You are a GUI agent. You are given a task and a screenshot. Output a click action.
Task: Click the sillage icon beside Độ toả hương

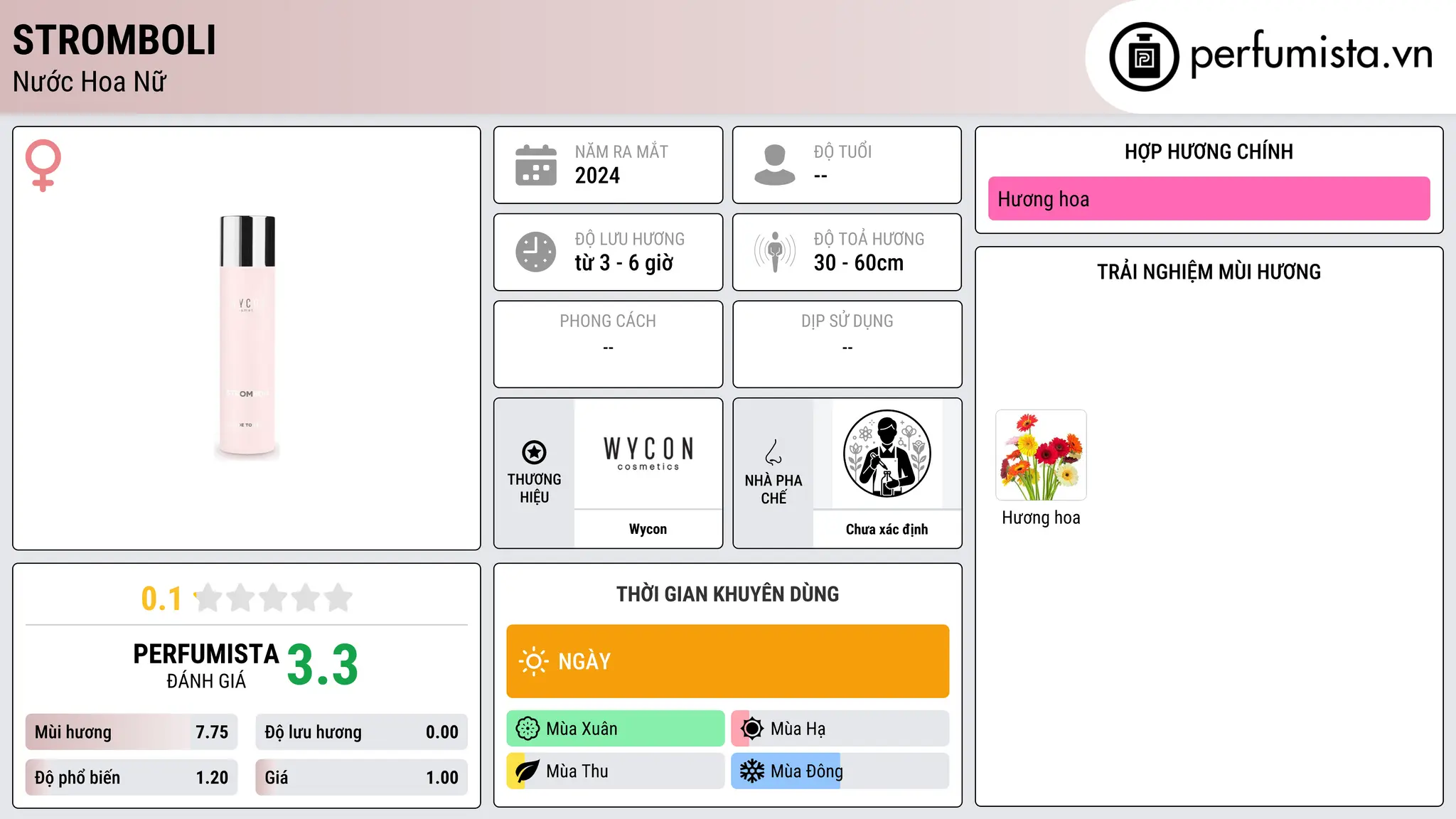coord(775,252)
